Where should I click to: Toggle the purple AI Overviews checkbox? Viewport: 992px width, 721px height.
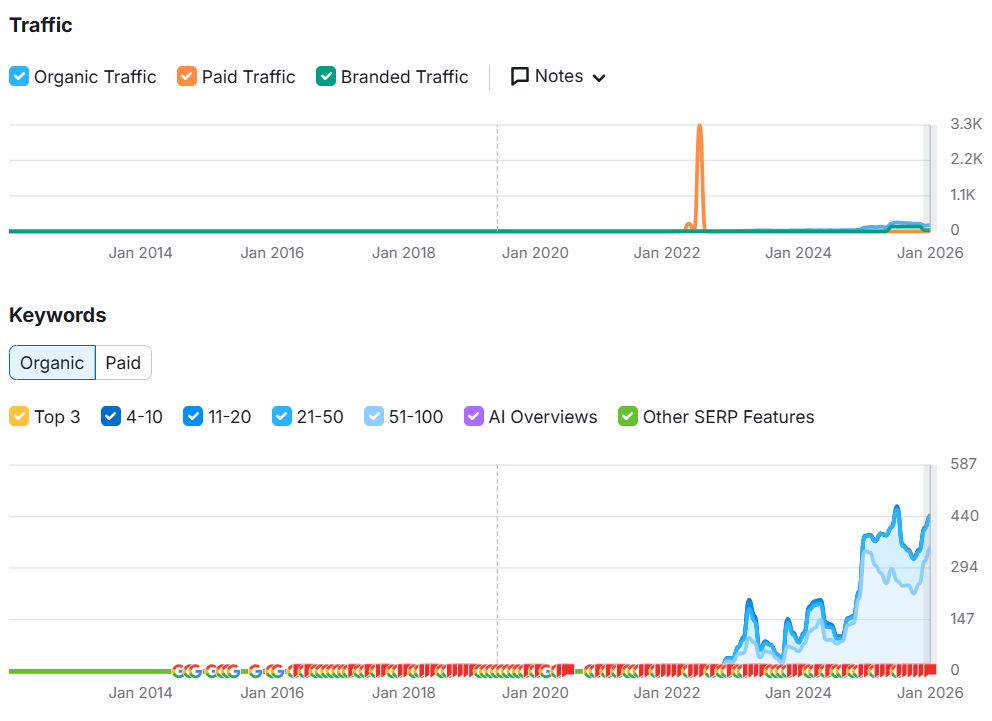(x=474, y=417)
